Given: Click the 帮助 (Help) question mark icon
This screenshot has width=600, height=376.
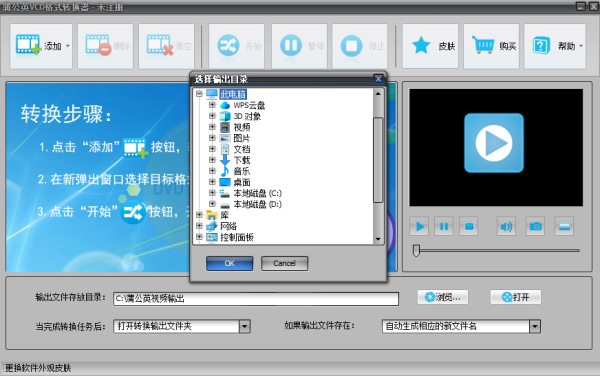Looking at the screenshot, I should click(541, 46).
